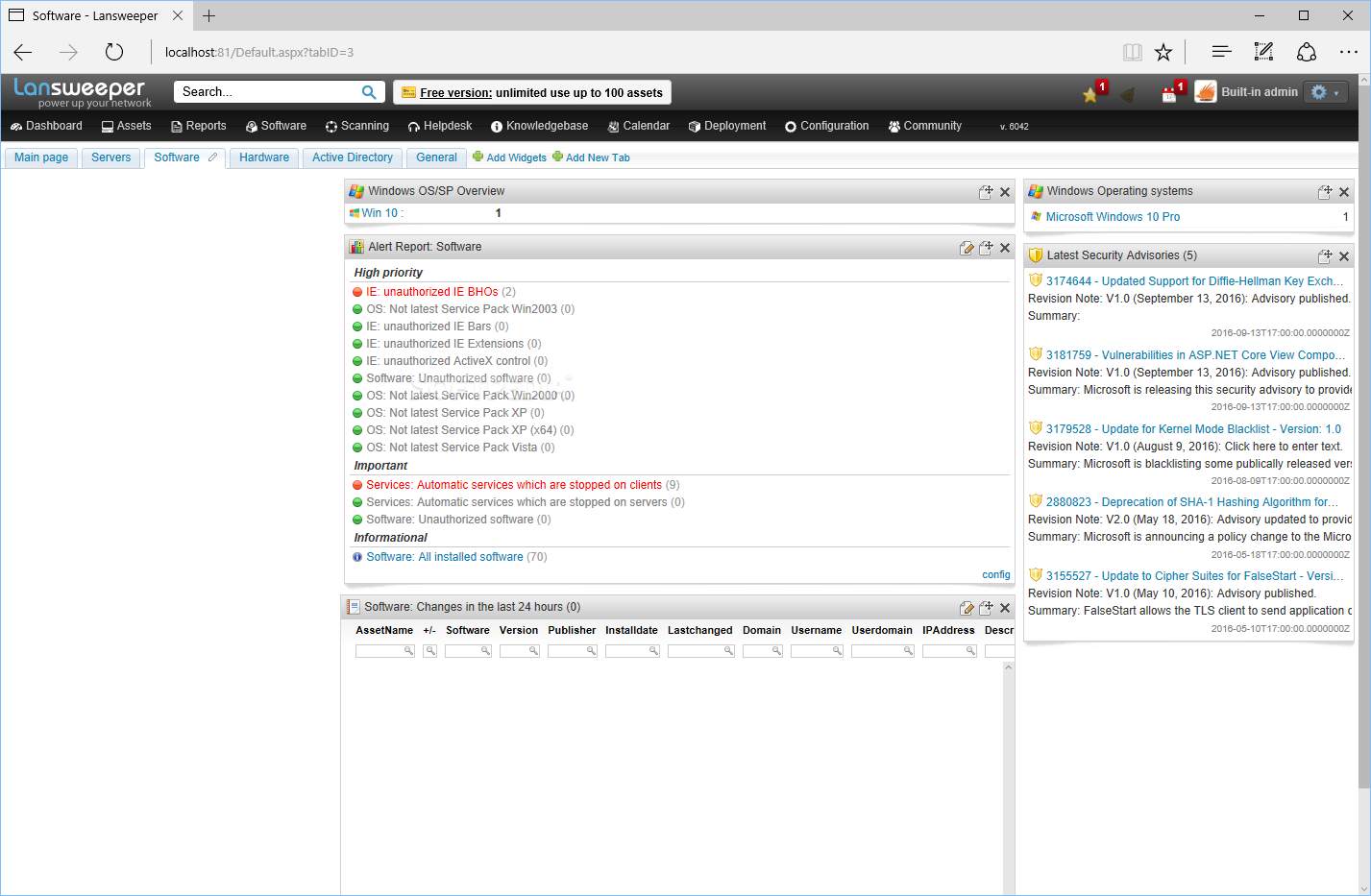The width and height of the screenshot is (1371, 896).
Task: Open the Assets menu
Action: (127, 126)
